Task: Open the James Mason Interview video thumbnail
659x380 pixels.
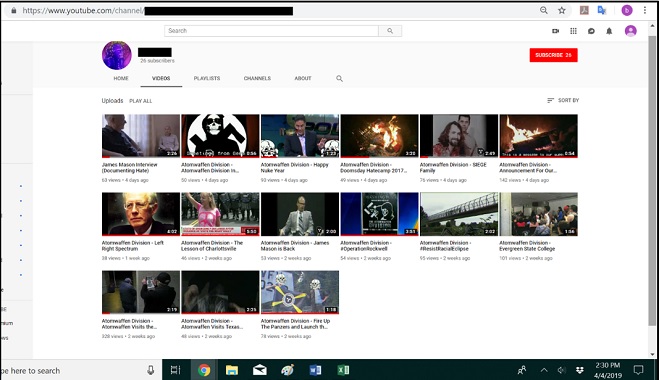Action: 141,136
